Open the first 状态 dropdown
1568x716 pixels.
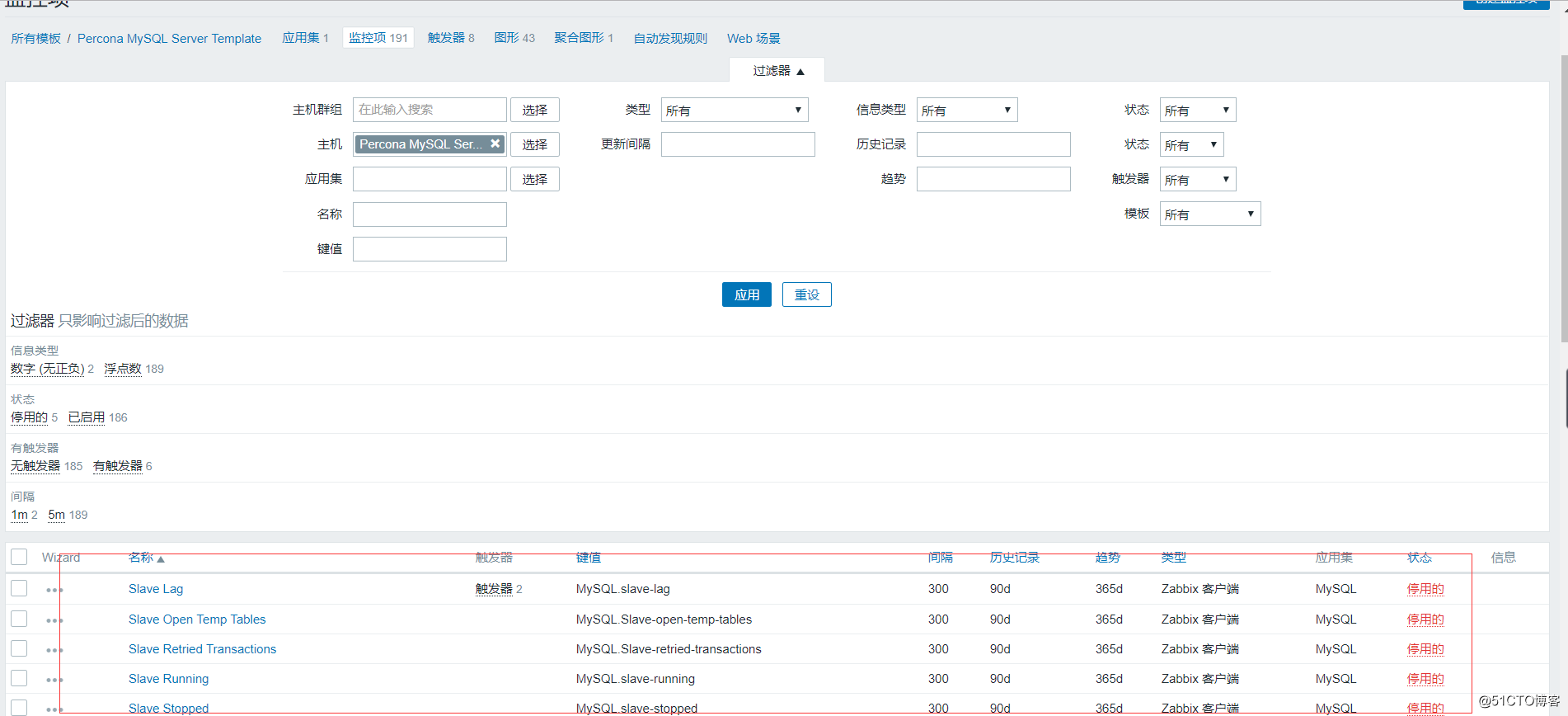(x=1198, y=110)
